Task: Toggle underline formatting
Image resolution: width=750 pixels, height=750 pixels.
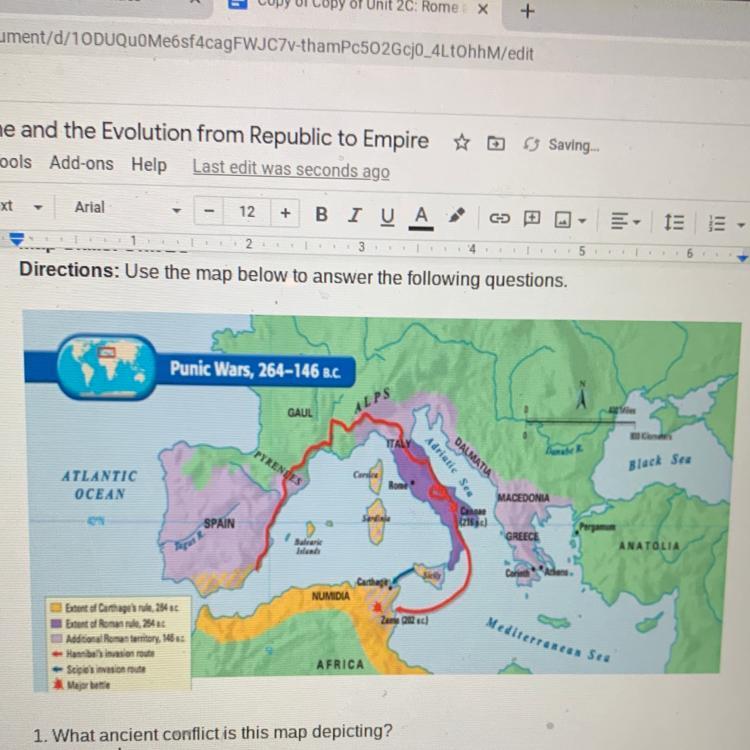Action: 386,214
